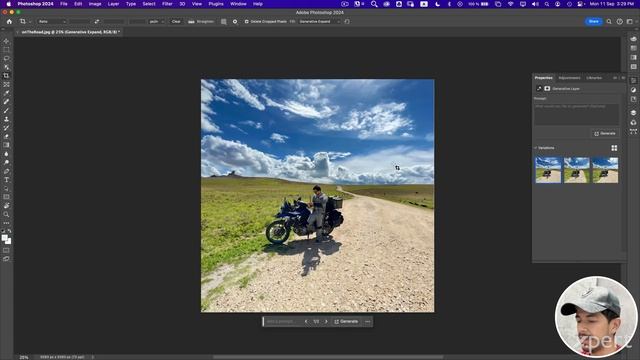Select the Eraser tool
640x360 pixels.
[x=6, y=136]
